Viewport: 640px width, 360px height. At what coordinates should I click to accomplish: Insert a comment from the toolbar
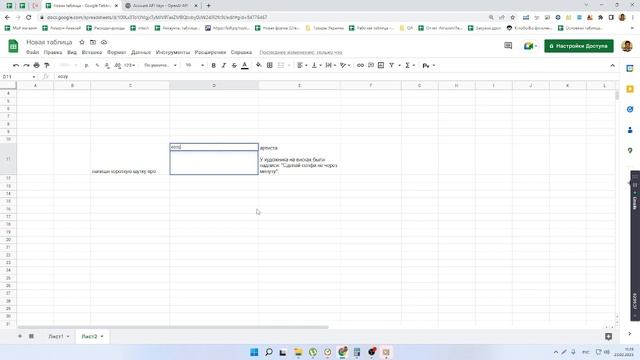[371, 65]
